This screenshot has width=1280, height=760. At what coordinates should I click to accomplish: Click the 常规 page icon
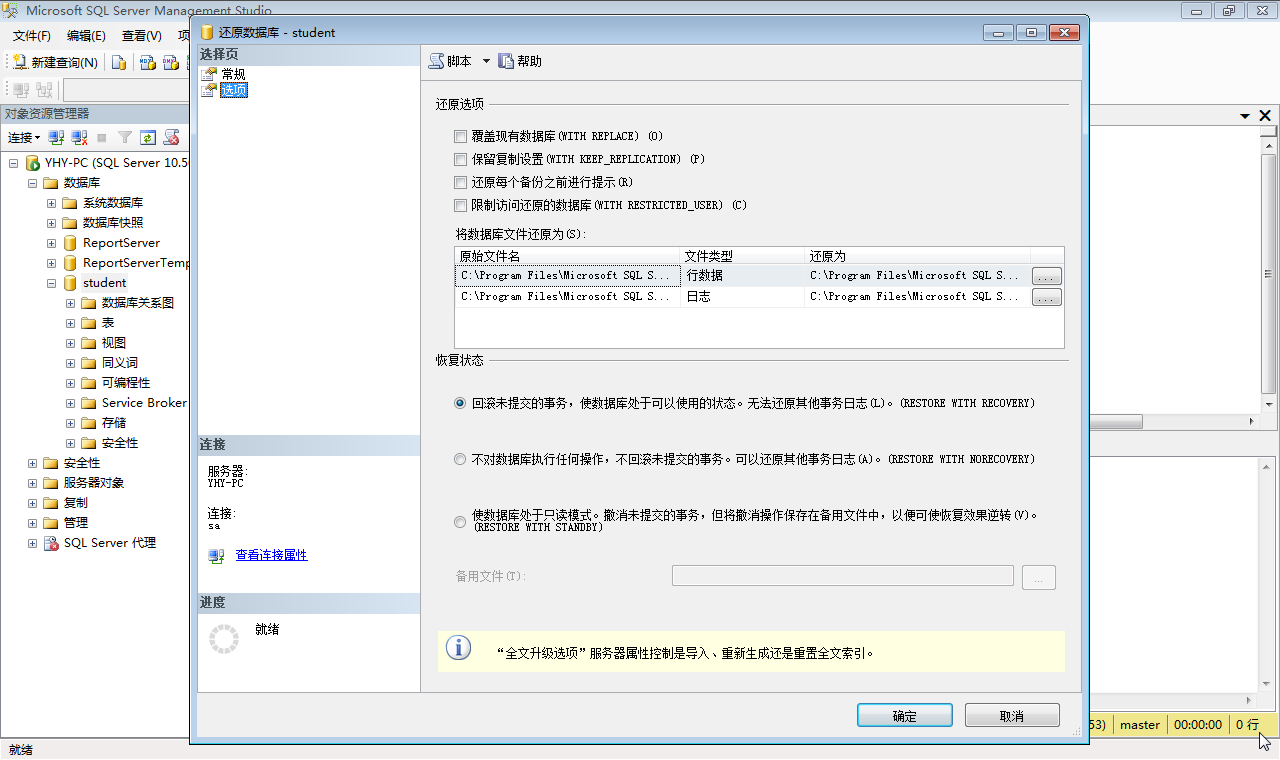209,74
